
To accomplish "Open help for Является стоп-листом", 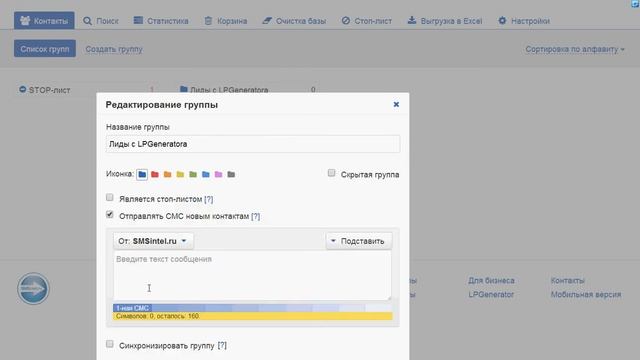I will (x=209, y=199).
